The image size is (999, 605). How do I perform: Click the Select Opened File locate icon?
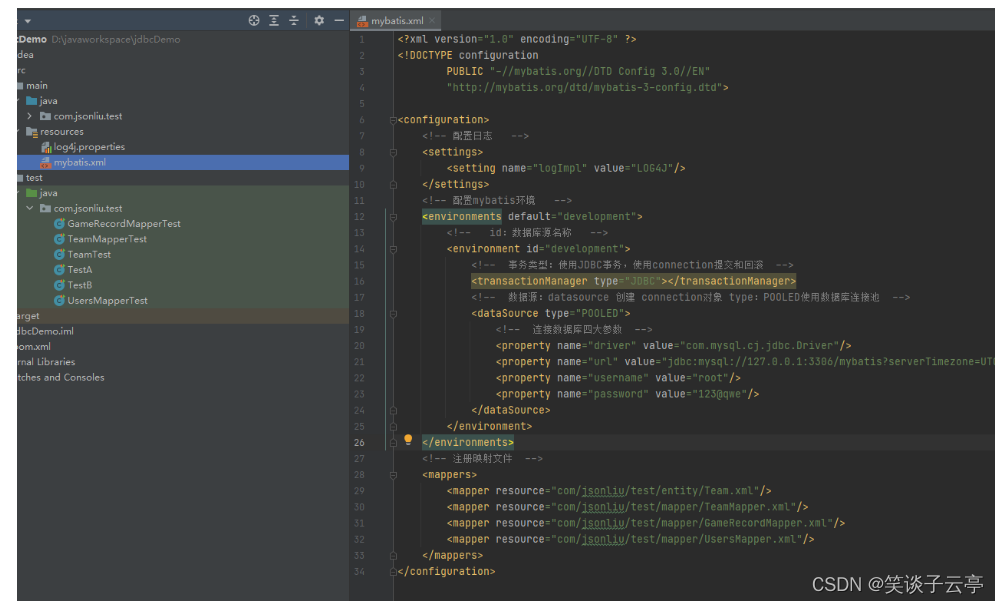(254, 20)
